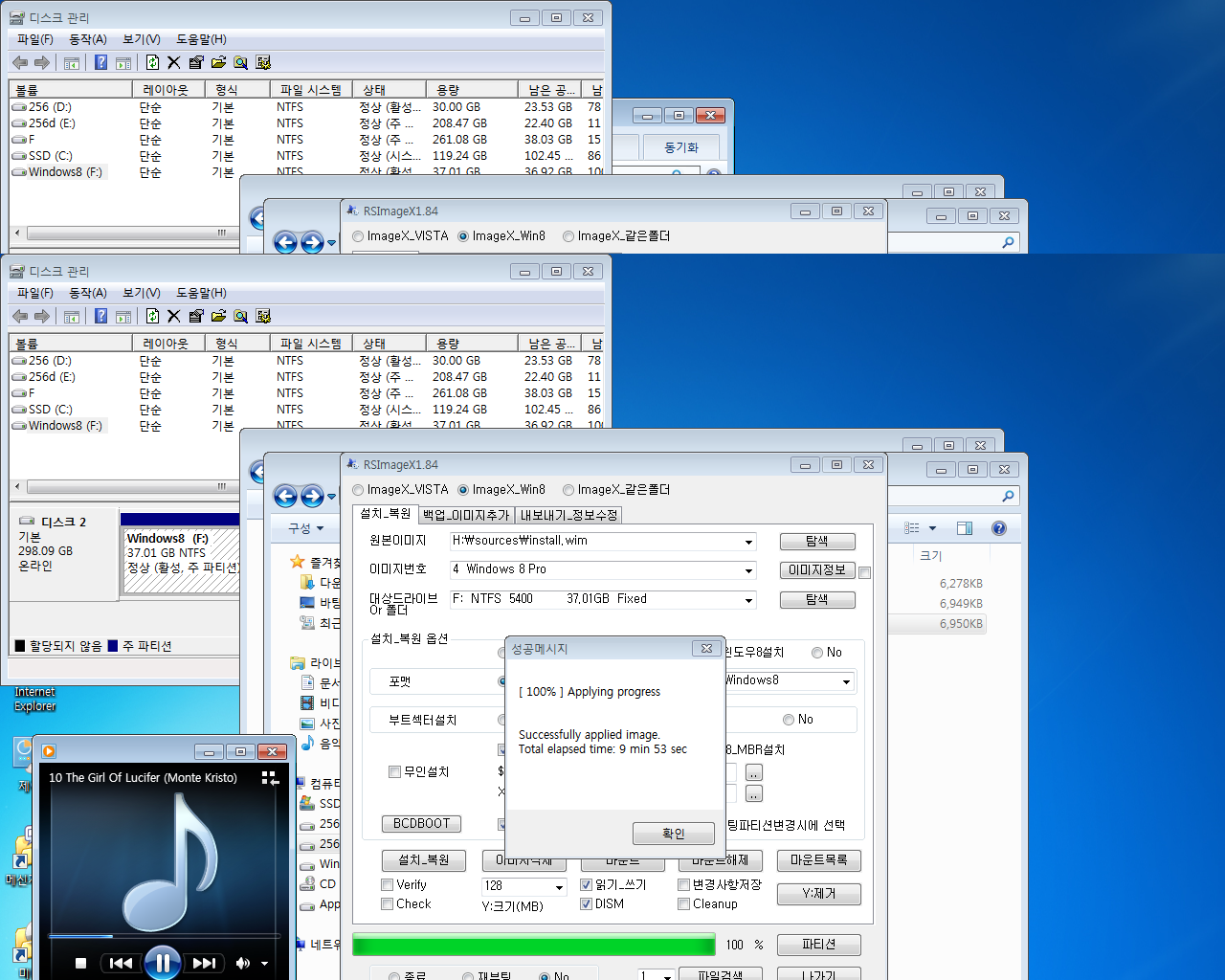Image resolution: width=1225 pixels, height=980 pixels.
Task: Click the Favorites star in Explorer sidebar
Action: [298, 562]
